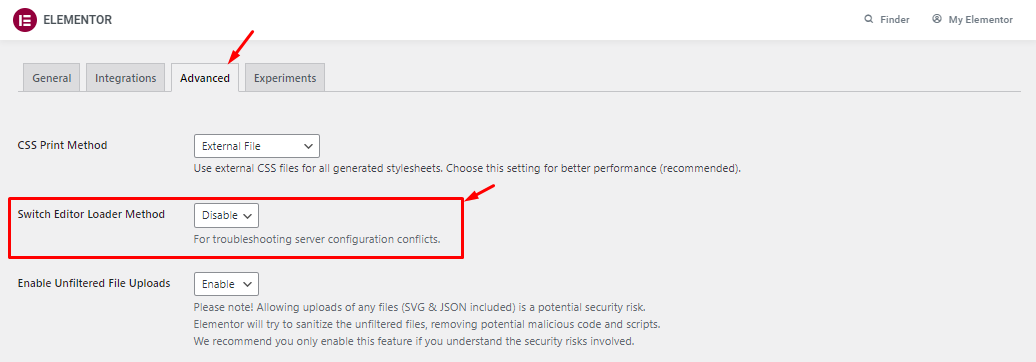Open the CSS Print Method dropdown
Viewport: 1036px width, 362px height.
[x=257, y=146]
